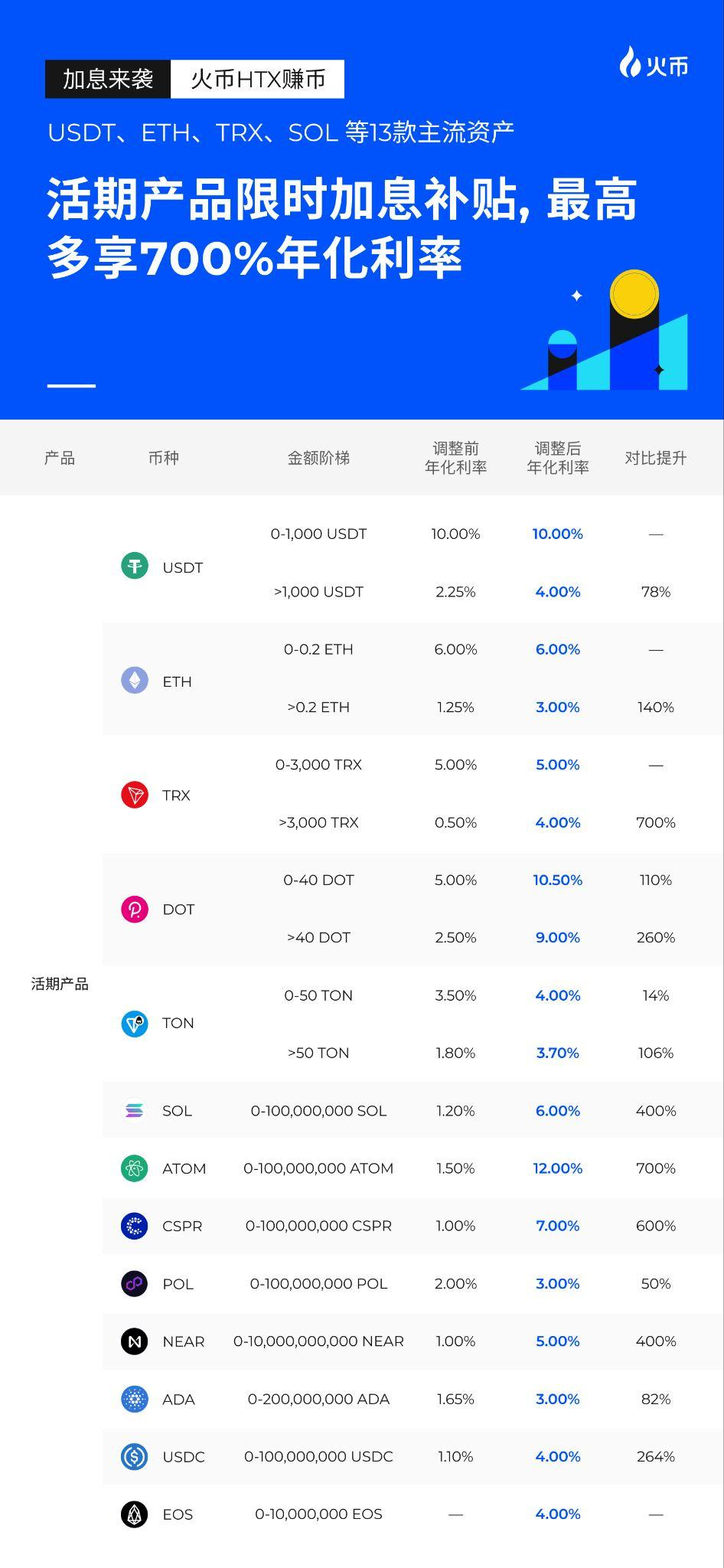The height and width of the screenshot is (1568, 724).
Task: Click the 加息来袭 black label
Action: pos(108,79)
